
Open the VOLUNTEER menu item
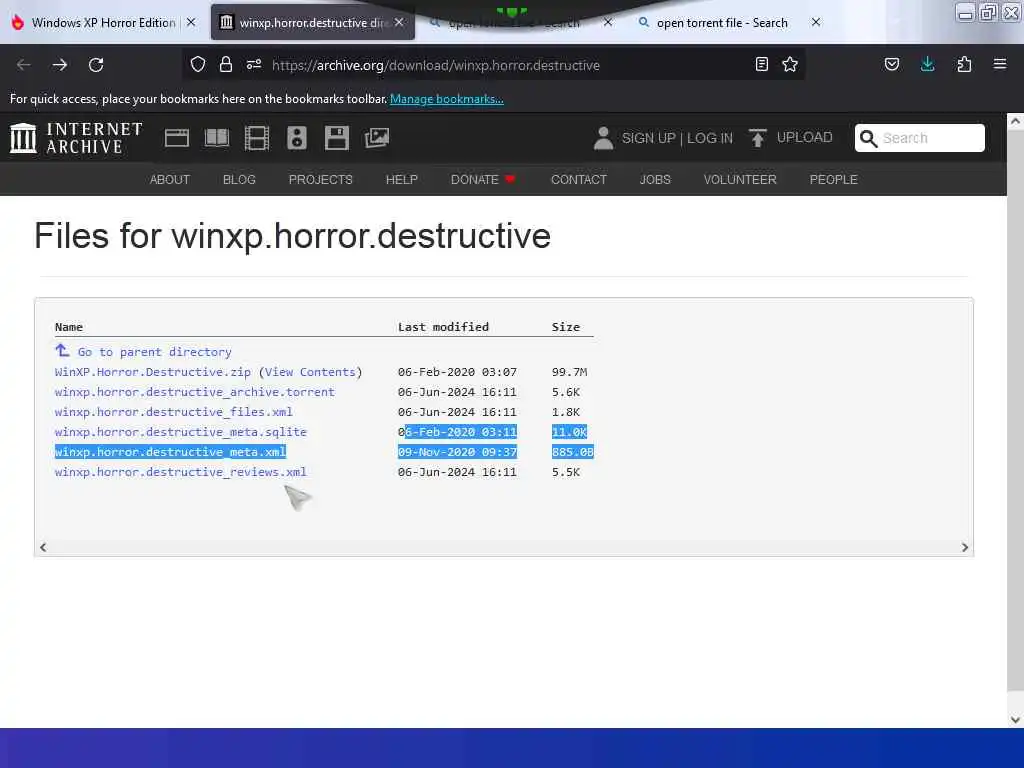[x=740, y=180]
